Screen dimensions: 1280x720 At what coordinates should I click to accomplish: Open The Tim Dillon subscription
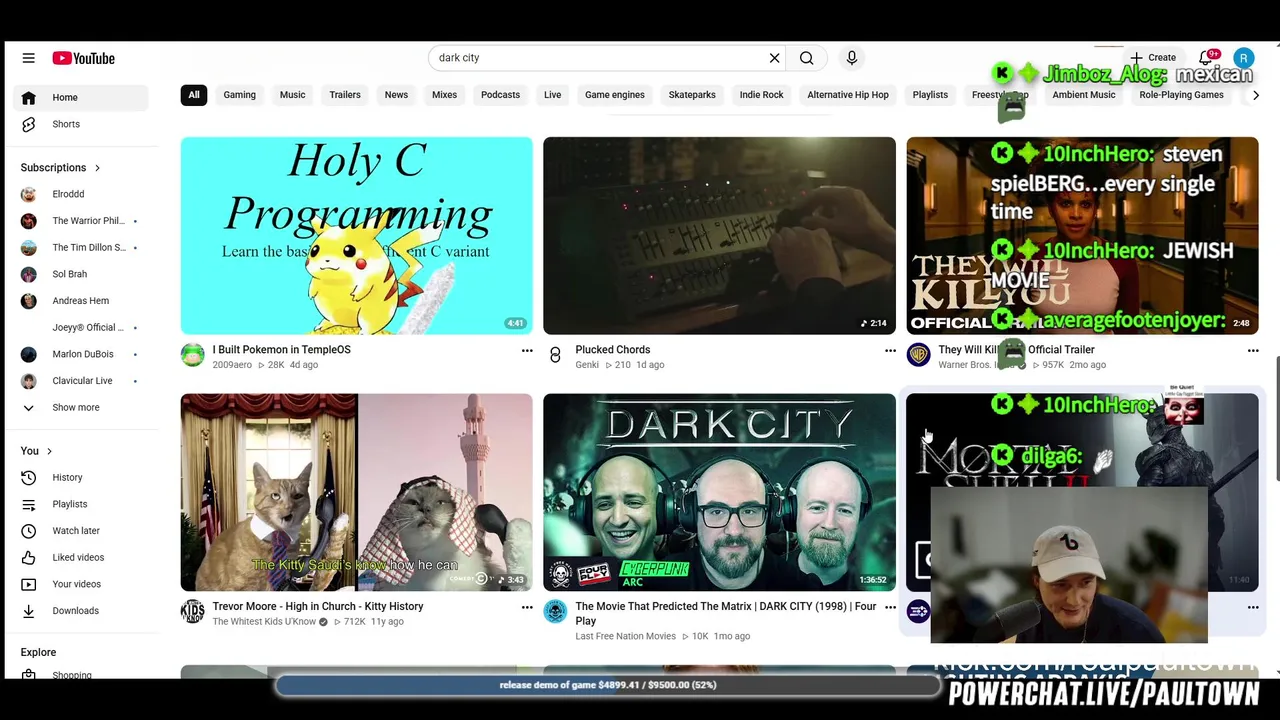(81, 247)
